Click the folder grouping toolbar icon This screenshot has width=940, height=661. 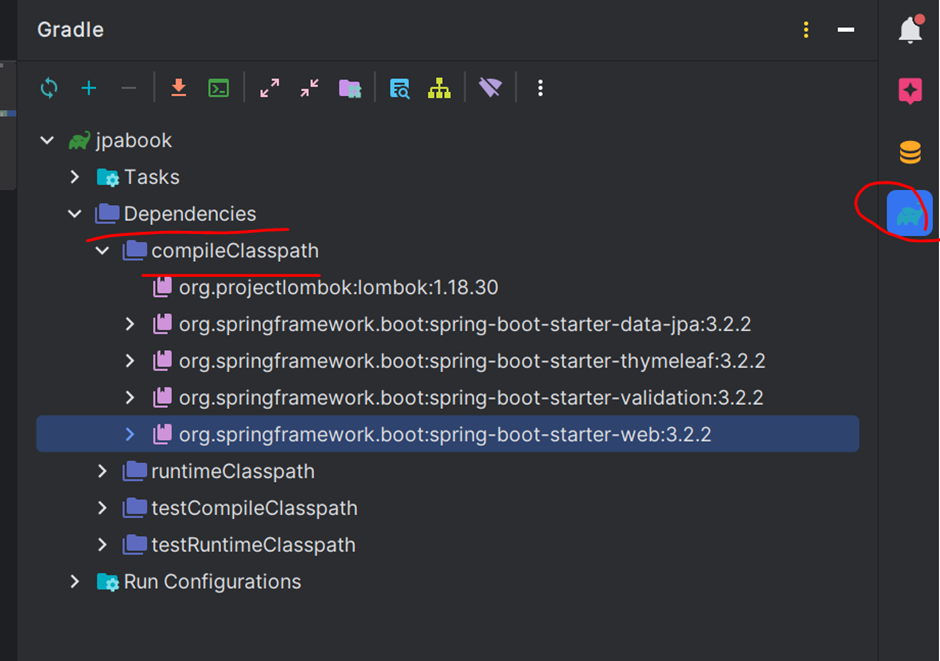click(350, 88)
